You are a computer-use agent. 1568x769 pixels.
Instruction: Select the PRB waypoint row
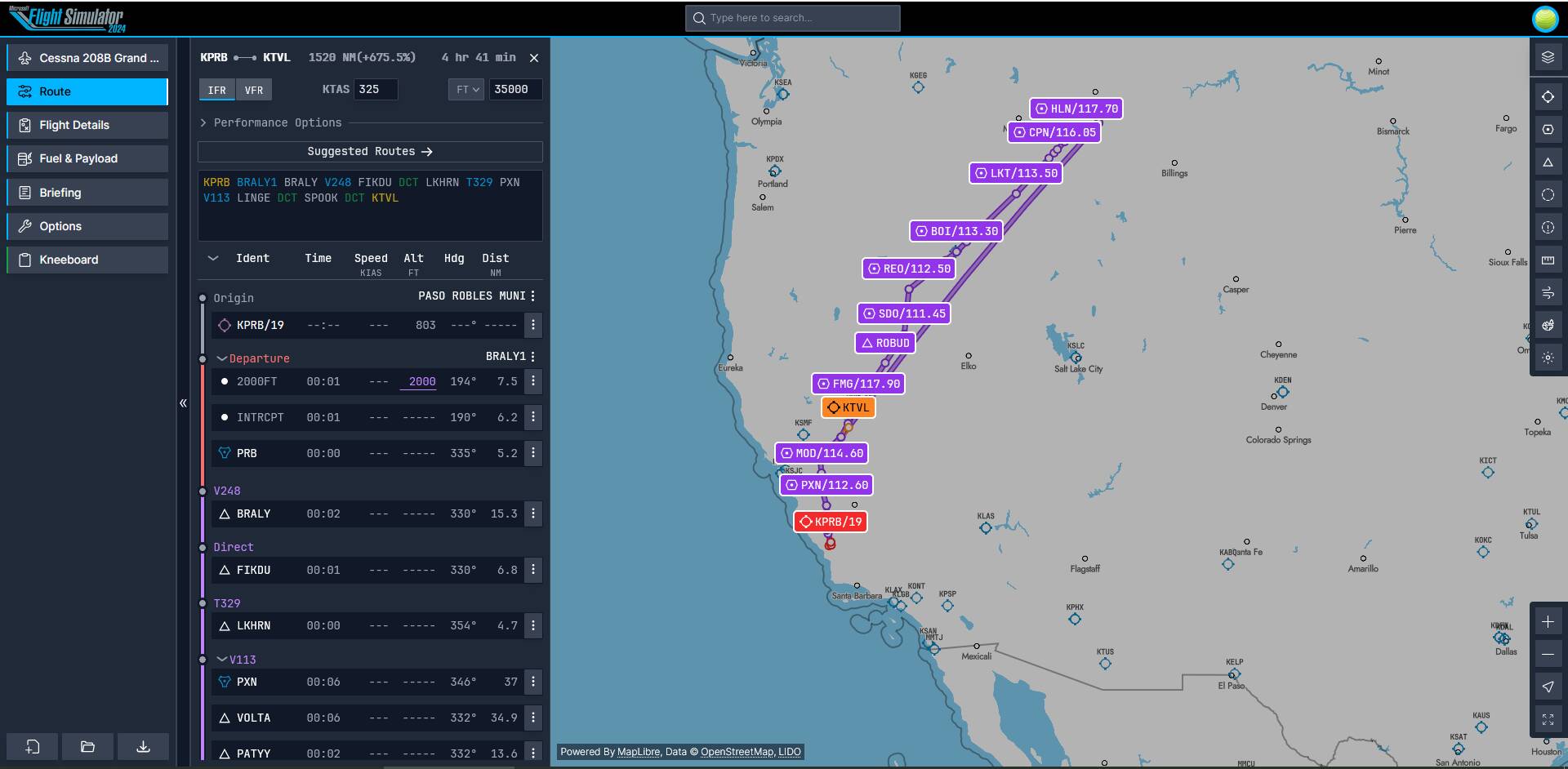[367, 453]
